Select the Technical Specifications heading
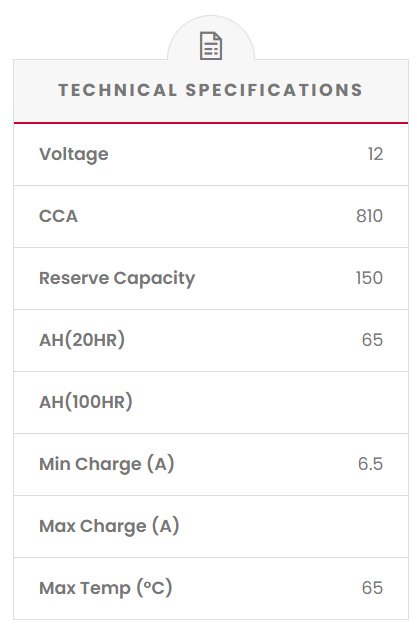Viewport: 417px width, 640px height. (x=211, y=90)
